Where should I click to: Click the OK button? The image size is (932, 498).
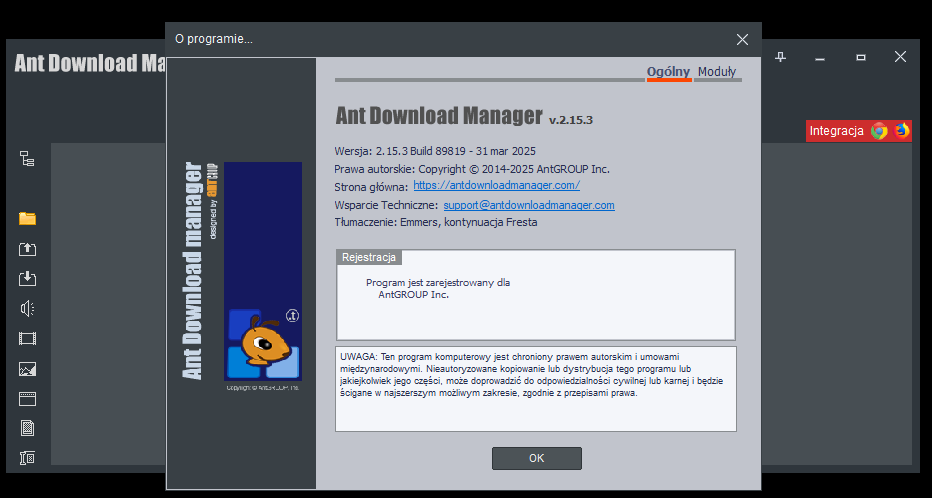[537, 458]
